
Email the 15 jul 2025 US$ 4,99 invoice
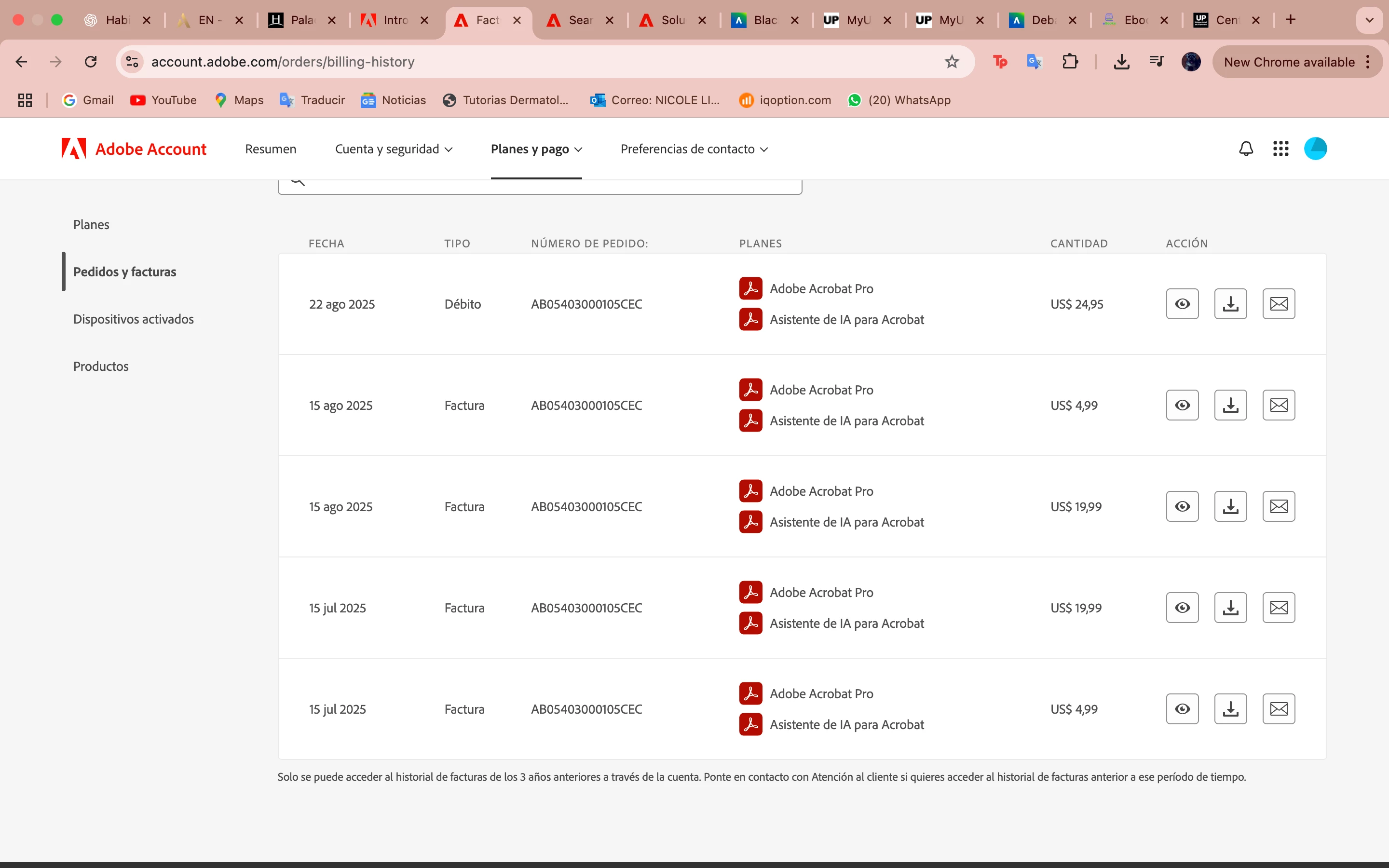point(1278,709)
